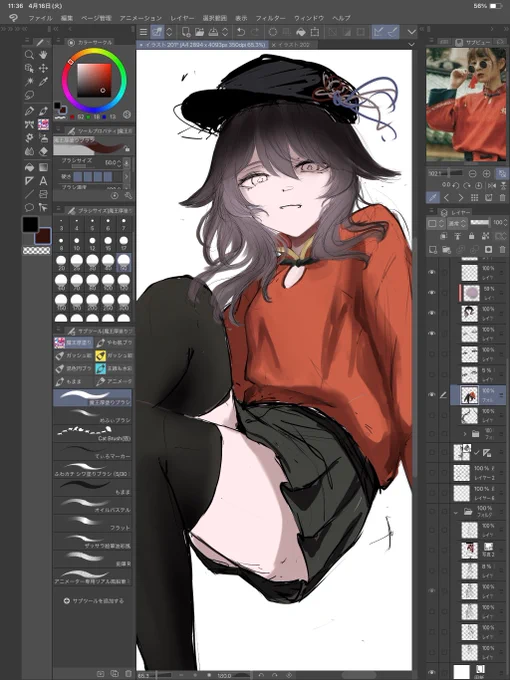Screen dimensions: 510x680
Task: Toggle Clip to Layer Below icon
Action: point(443,236)
